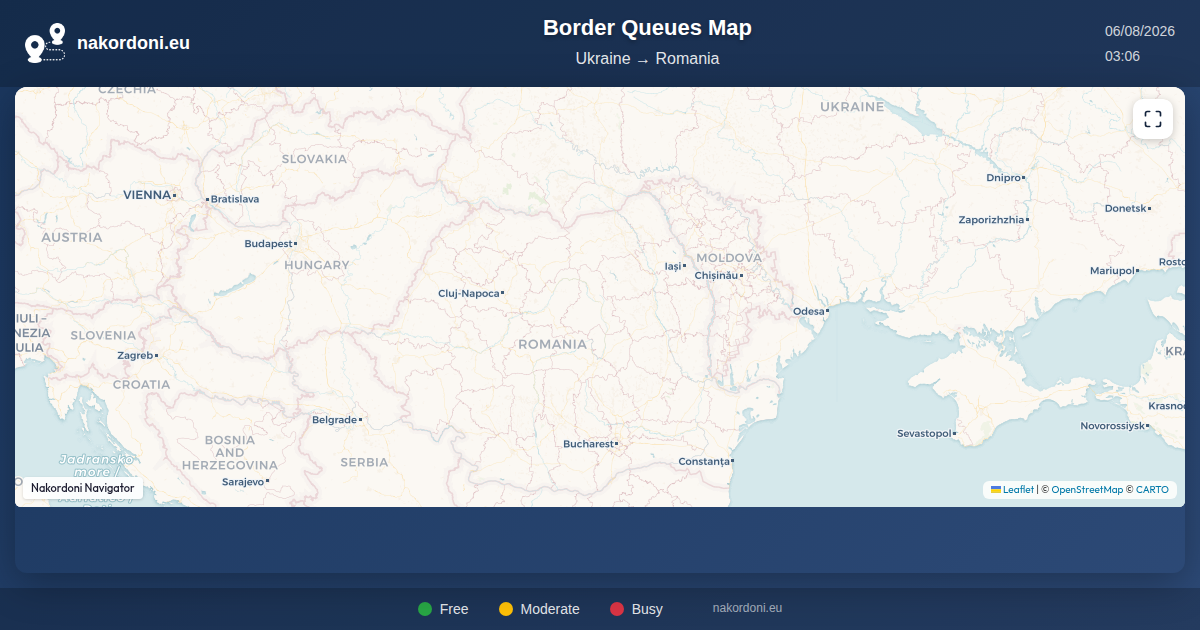Click the time 03:06

tap(1122, 56)
